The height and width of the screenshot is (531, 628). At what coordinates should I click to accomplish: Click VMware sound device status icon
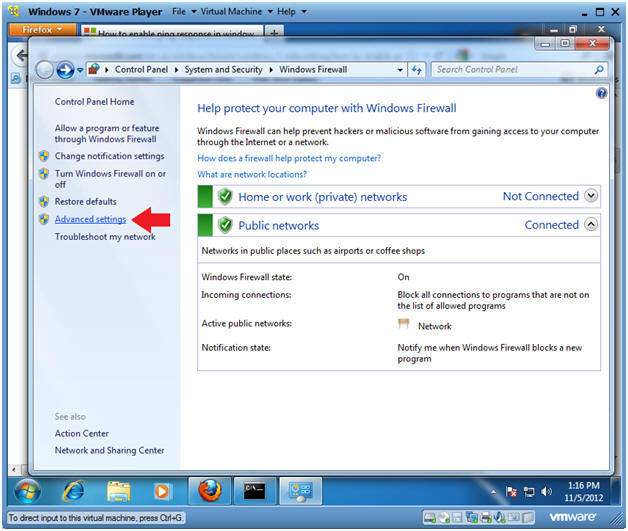(500, 518)
